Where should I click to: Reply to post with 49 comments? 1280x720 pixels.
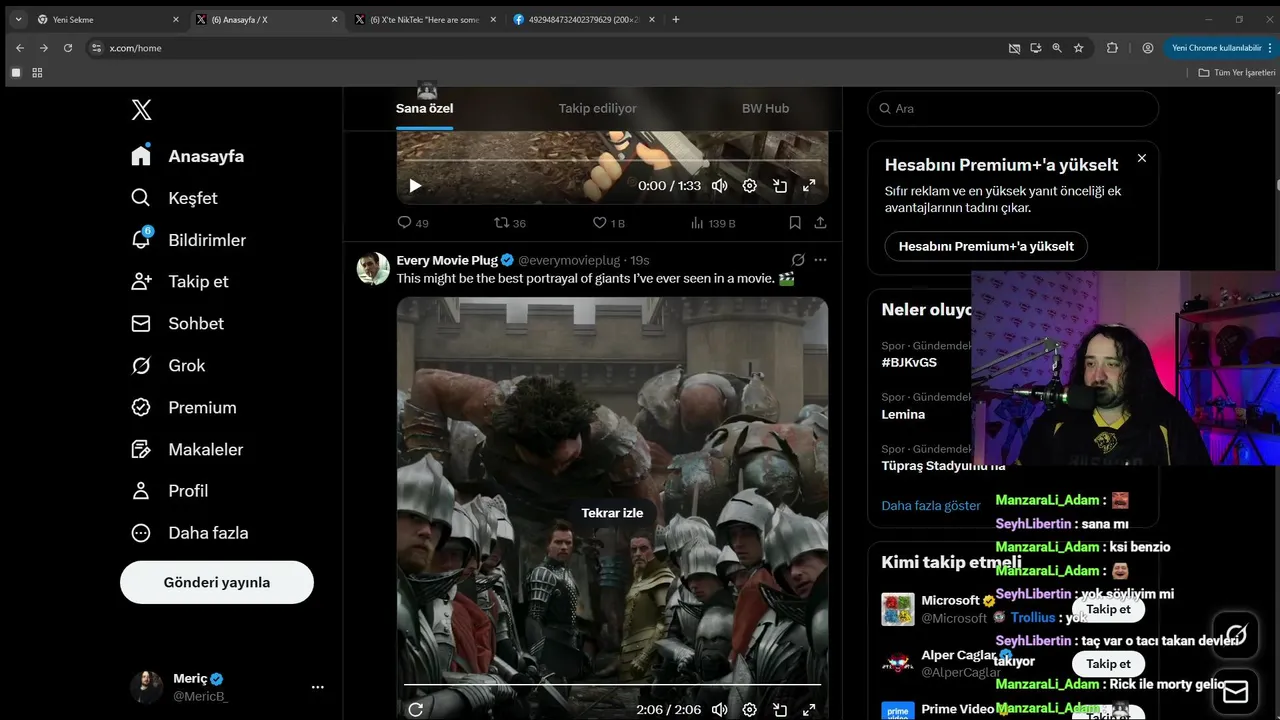(413, 223)
